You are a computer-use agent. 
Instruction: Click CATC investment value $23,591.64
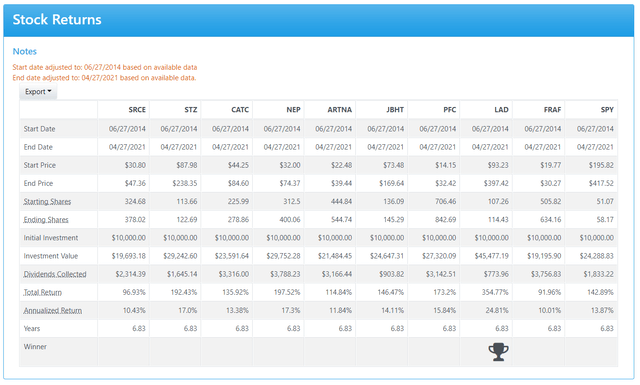click(x=232, y=256)
